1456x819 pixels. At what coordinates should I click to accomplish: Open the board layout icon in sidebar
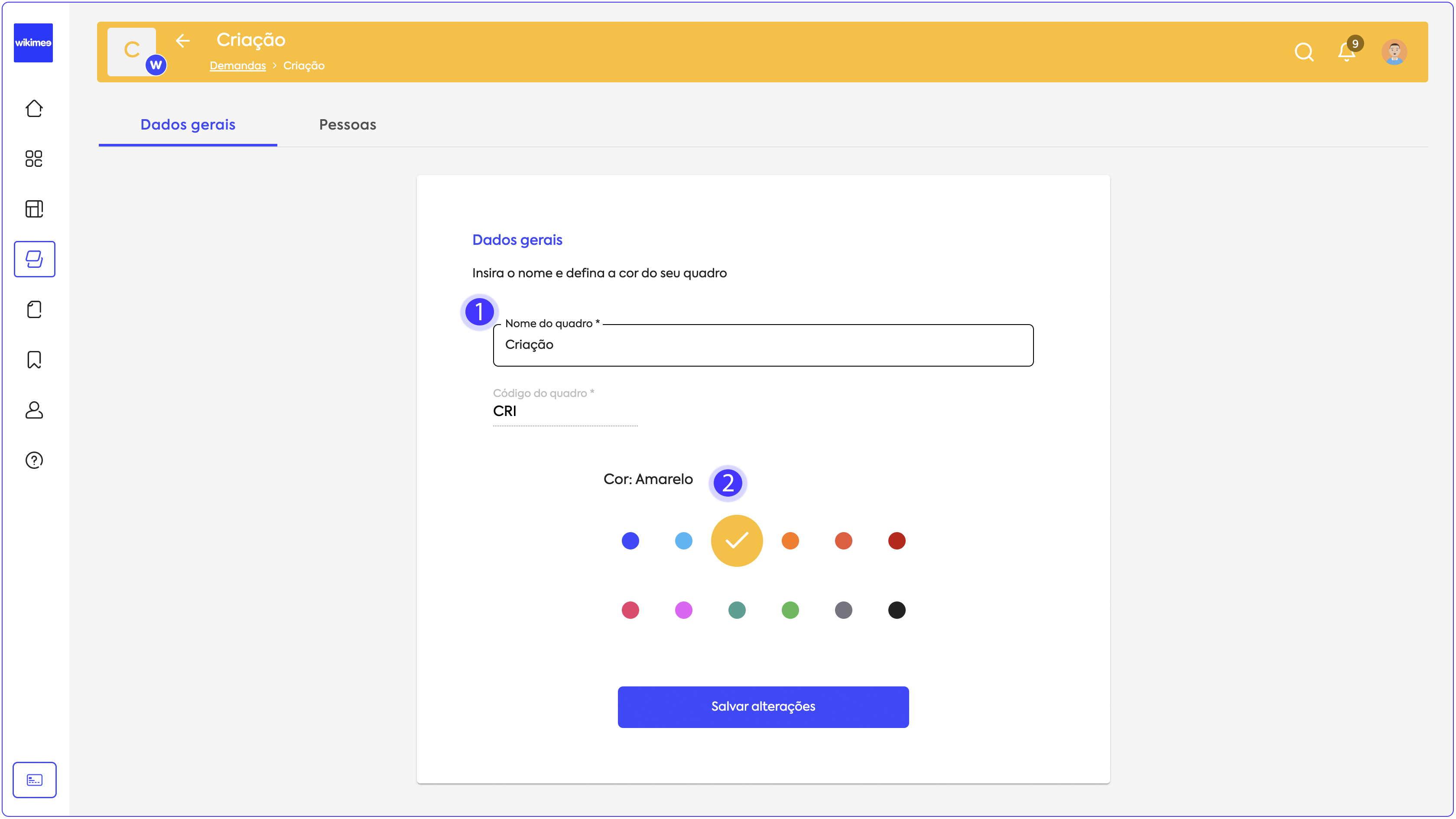[34, 209]
